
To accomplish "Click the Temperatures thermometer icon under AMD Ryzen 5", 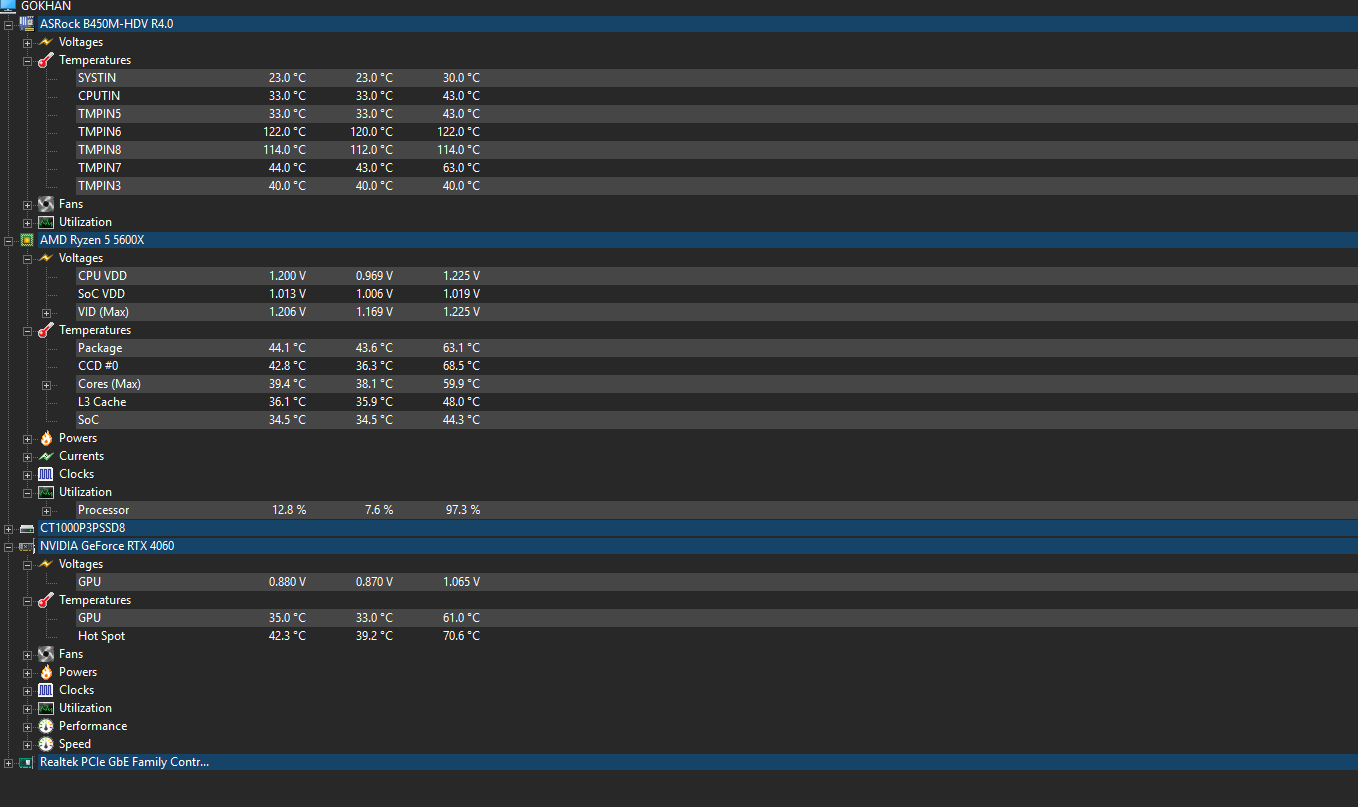I will pyautogui.click(x=46, y=330).
